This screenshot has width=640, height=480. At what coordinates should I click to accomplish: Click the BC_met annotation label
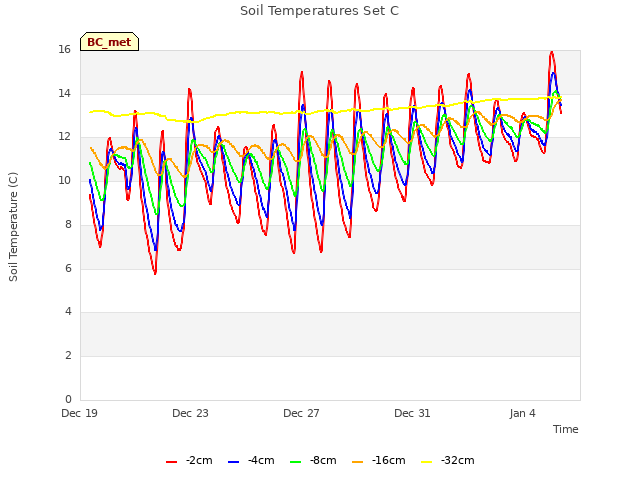tap(109, 42)
